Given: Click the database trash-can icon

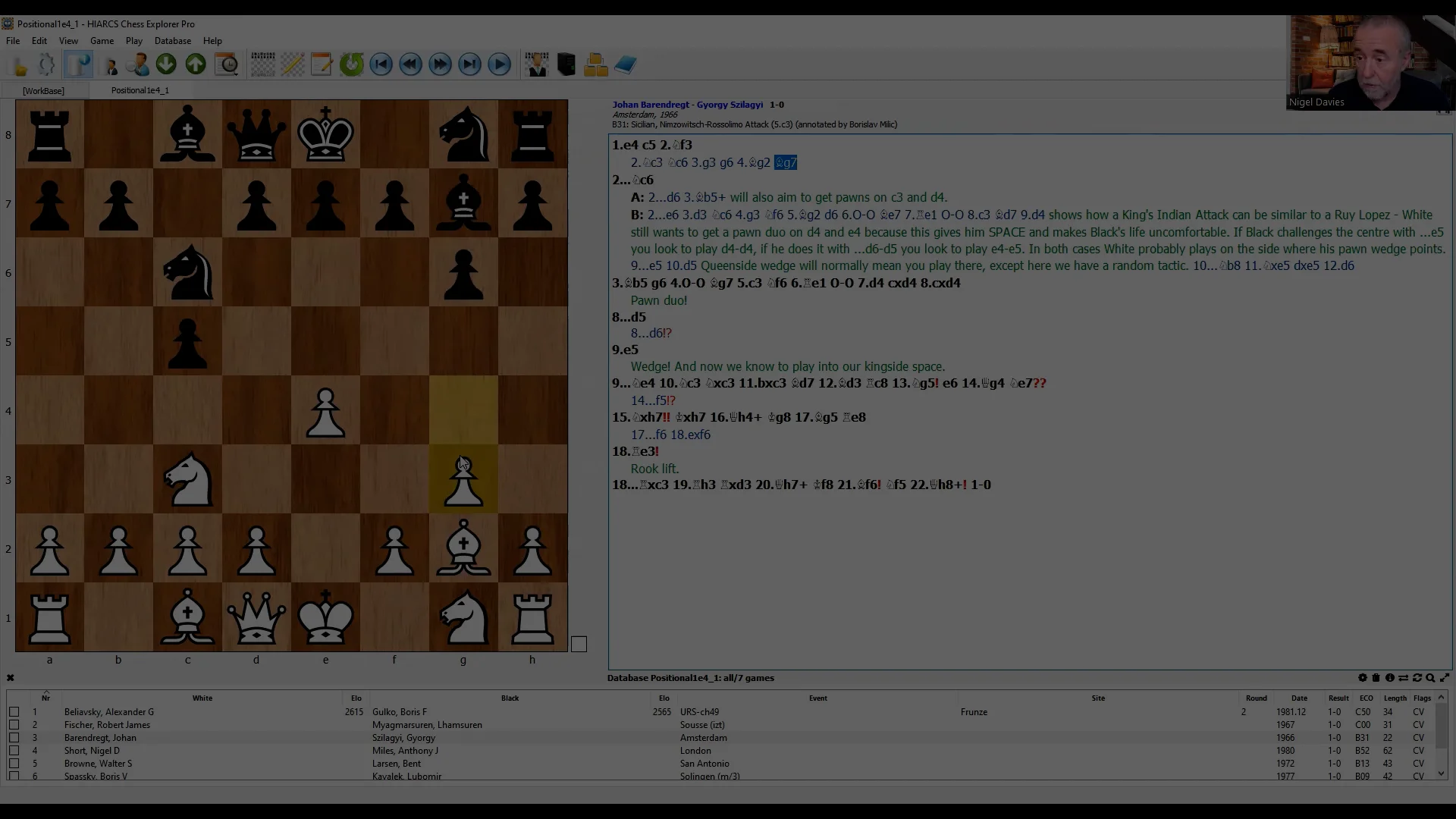Looking at the screenshot, I should (1376, 678).
